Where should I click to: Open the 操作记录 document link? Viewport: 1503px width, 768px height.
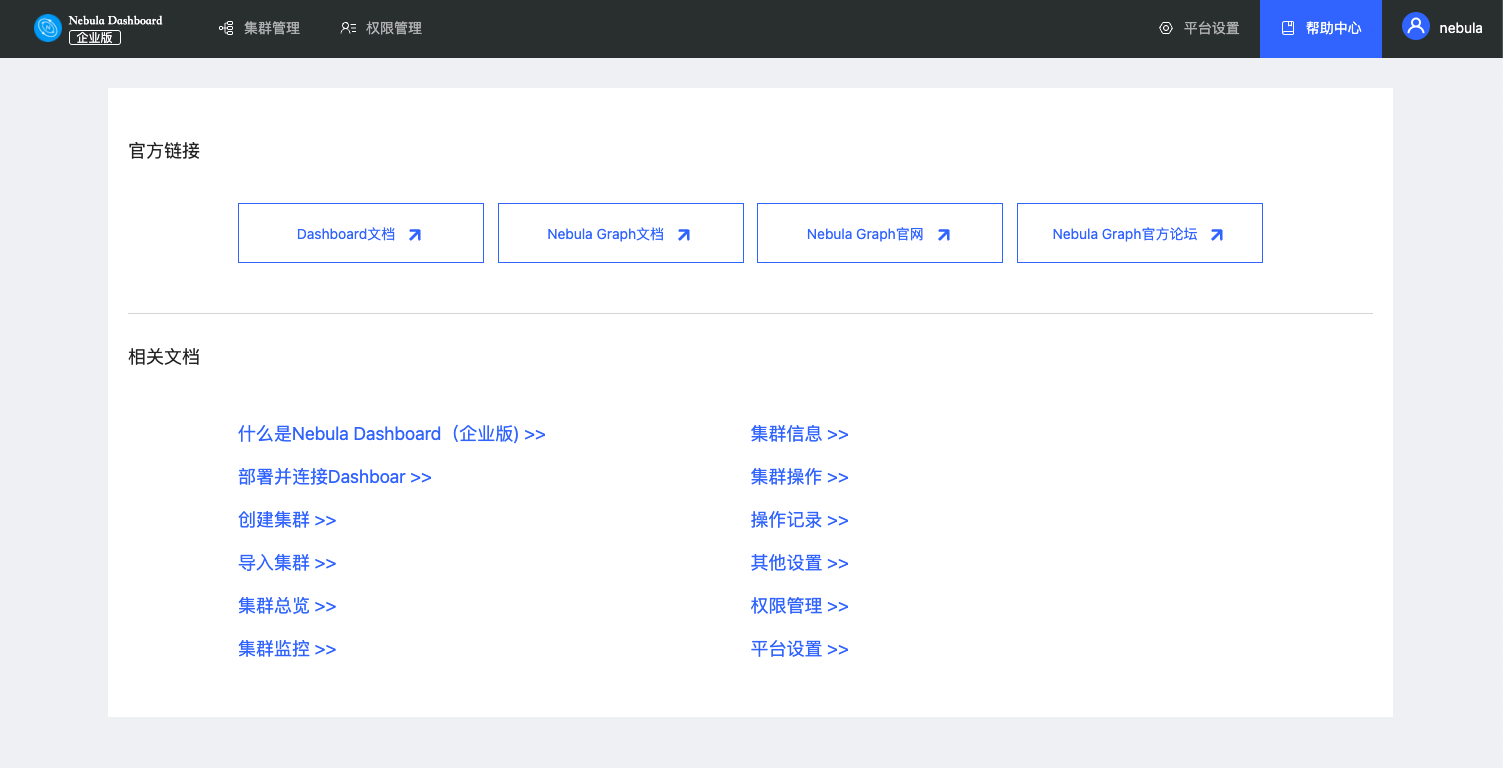tap(799, 520)
